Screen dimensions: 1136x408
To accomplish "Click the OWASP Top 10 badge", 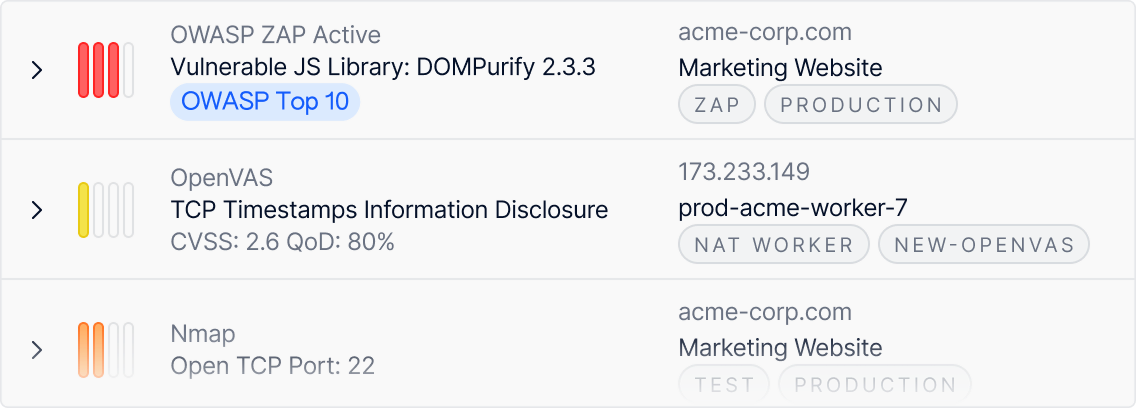I will (x=265, y=103).
